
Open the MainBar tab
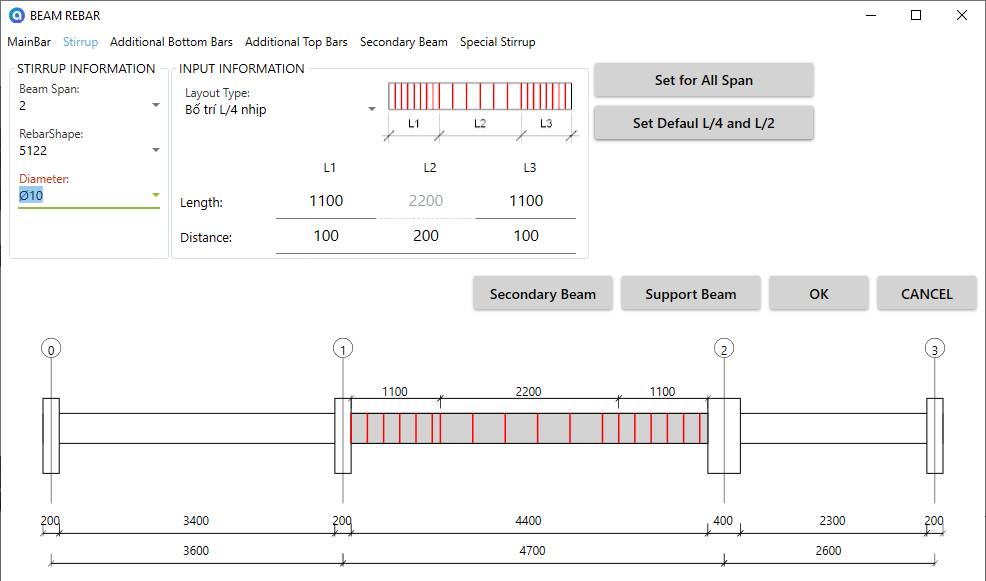(x=29, y=42)
